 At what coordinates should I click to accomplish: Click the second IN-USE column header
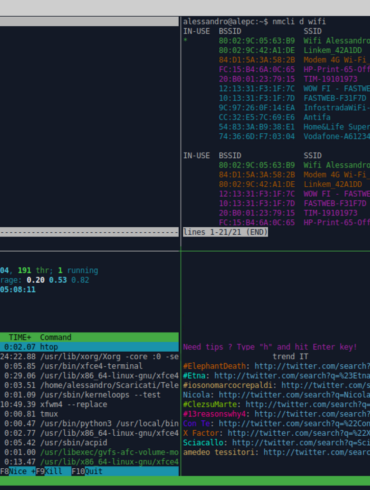coord(196,156)
